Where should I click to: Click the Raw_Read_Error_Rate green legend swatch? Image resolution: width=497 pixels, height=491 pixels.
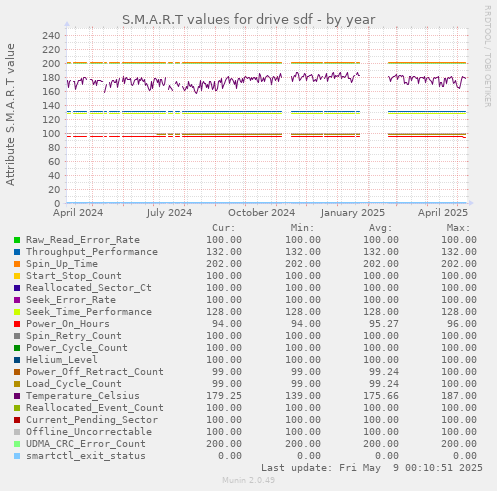pyautogui.click(x=17, y=240)
